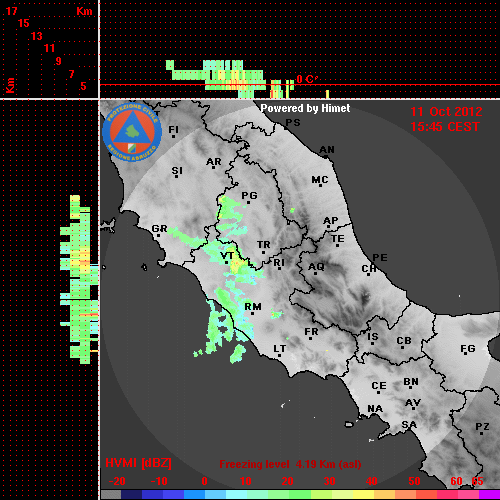The height and width of the screenshot is (500, 500).
Task: Click the 17 Km altitude scale label
Action: coord(12,11)
